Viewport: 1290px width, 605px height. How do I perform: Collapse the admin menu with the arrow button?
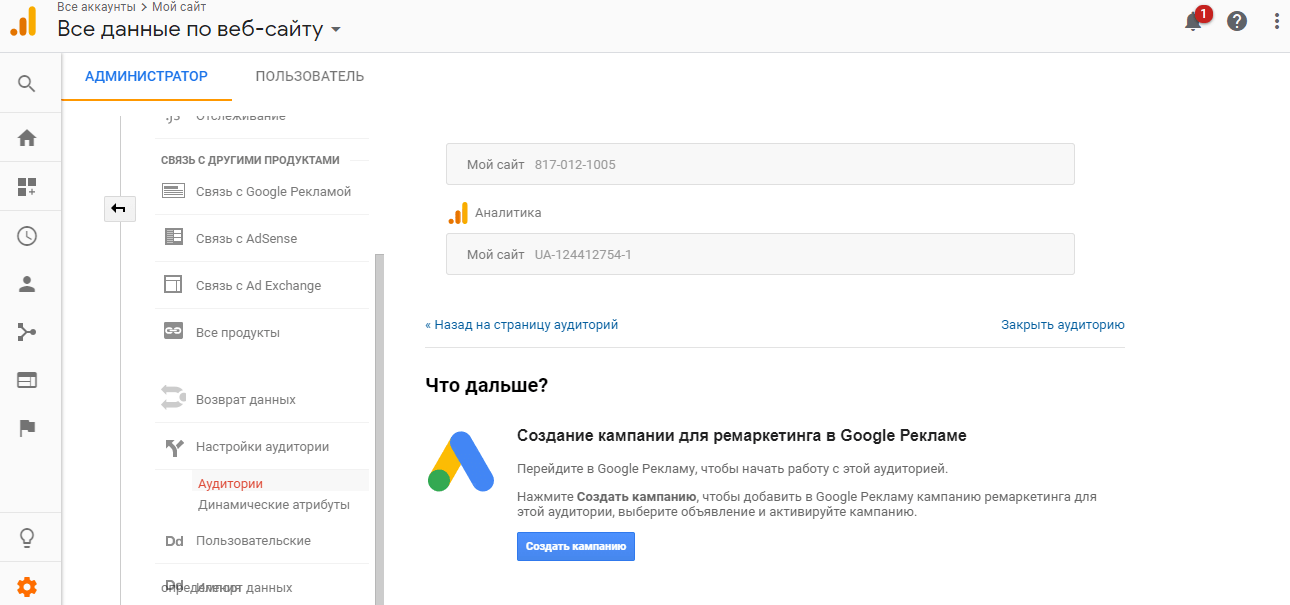pyautogui.click(x=119, y=209)
